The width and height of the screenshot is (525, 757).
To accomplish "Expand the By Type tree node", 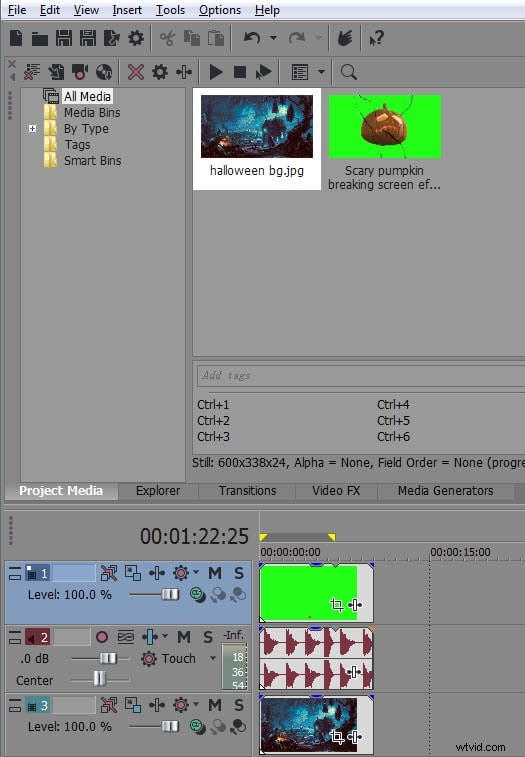I will 32,128.
